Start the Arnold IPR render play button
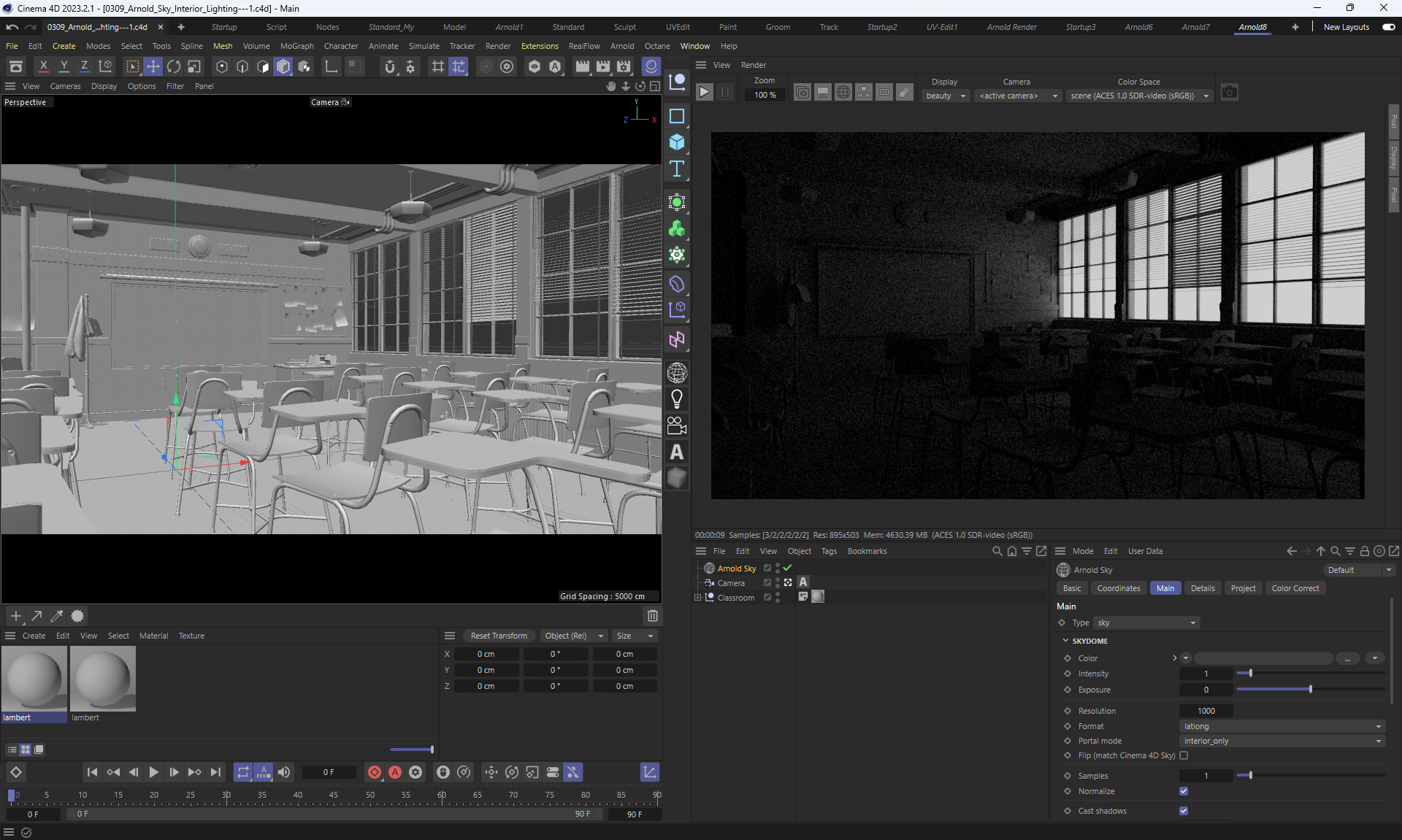This screenshot has height=840, width=1402. (x=704, y=93)
